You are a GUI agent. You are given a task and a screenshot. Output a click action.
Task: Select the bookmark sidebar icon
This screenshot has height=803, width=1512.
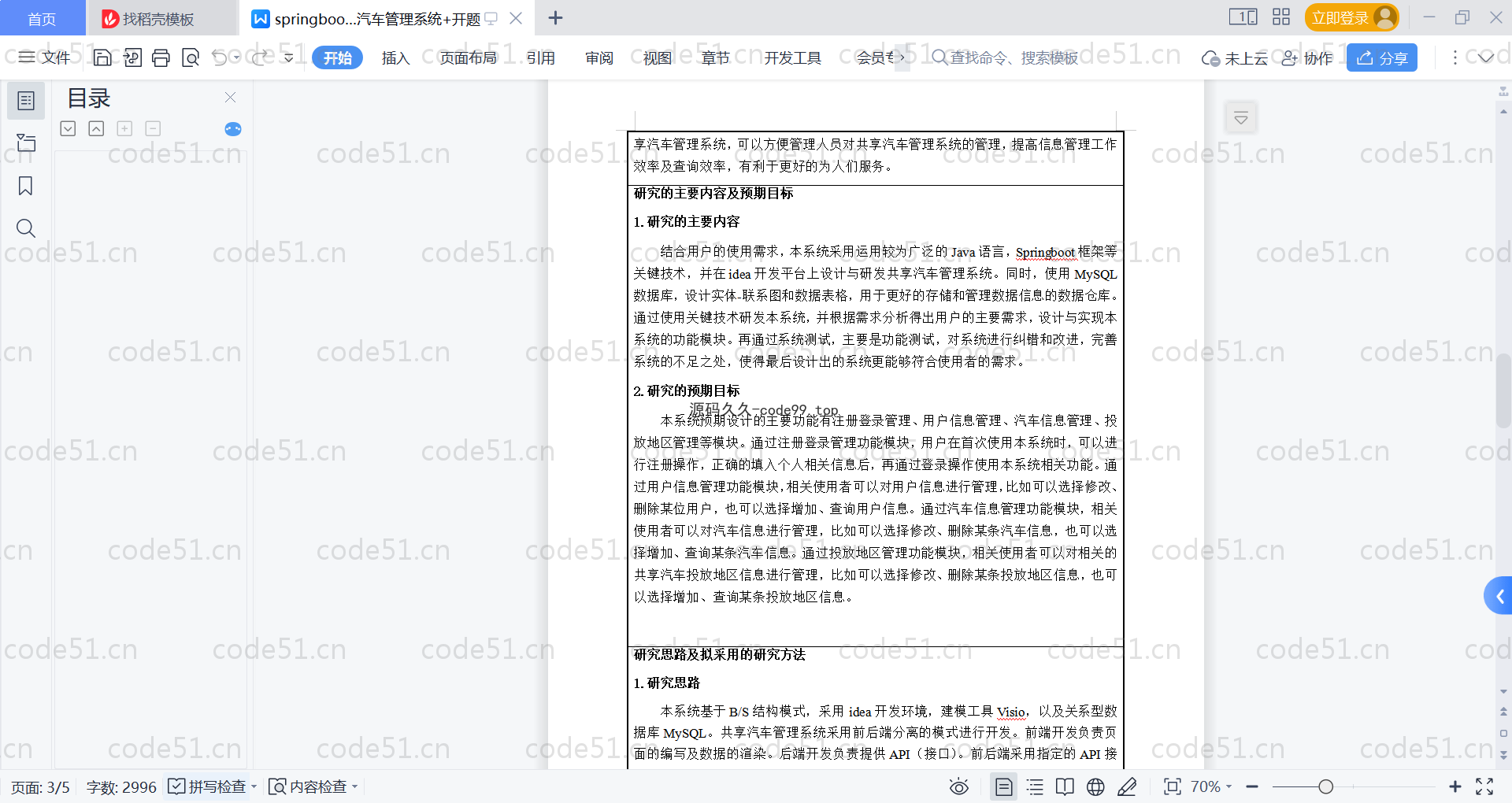coord(25,186)
